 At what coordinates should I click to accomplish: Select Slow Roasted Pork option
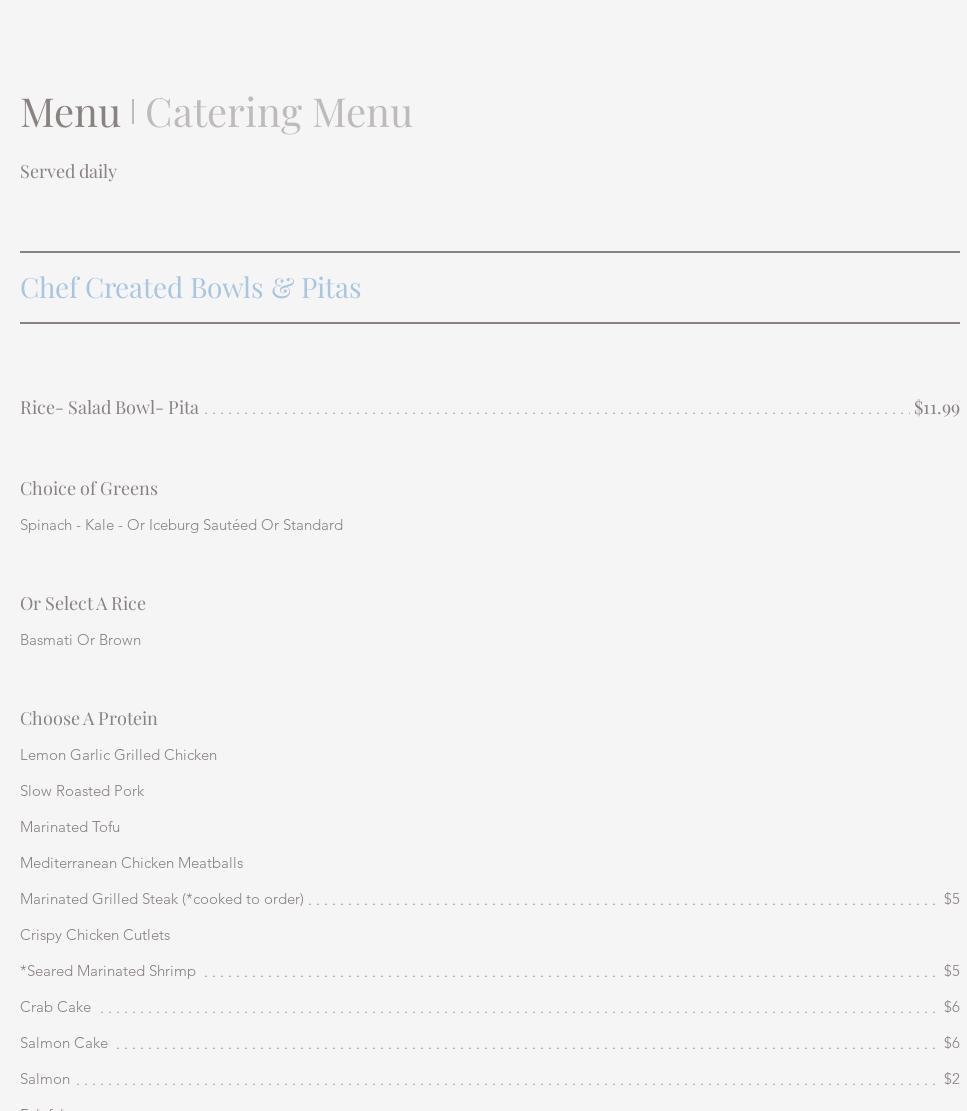click(82, 791)
